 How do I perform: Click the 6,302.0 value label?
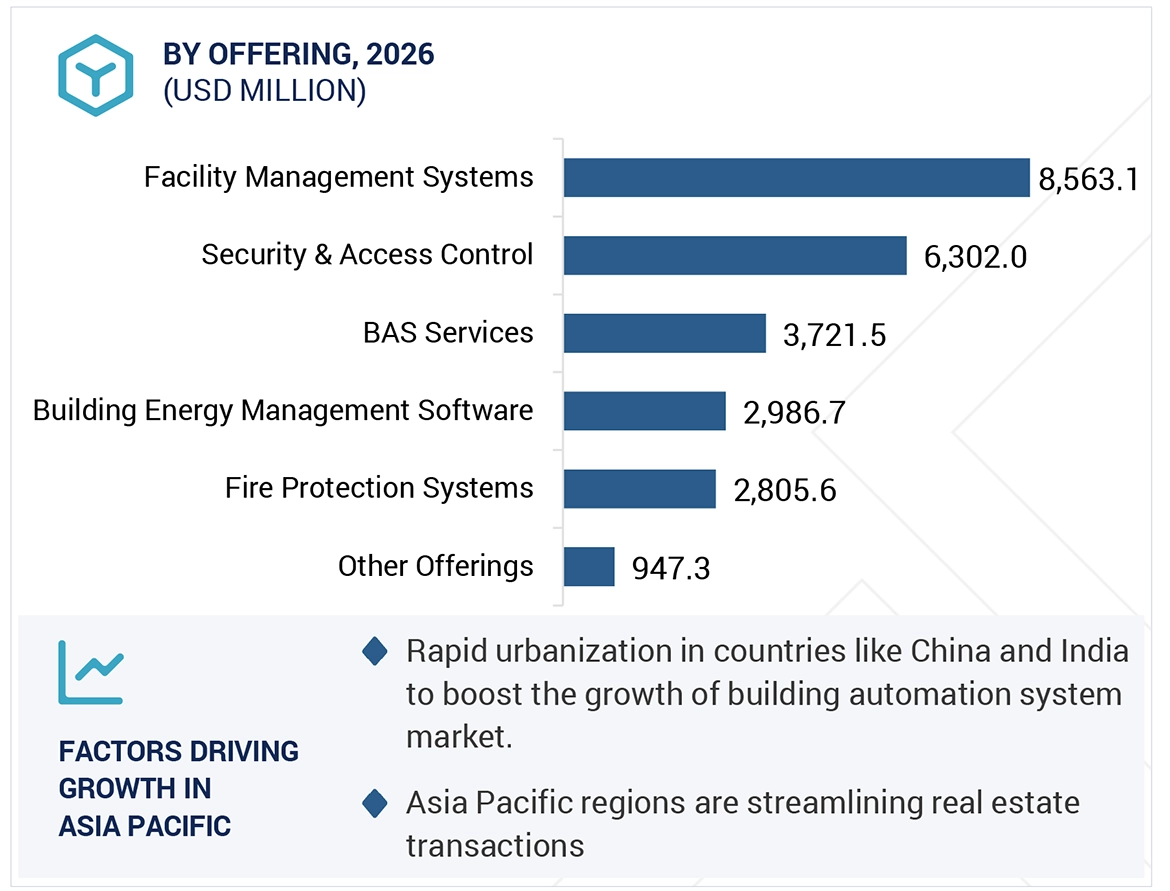(975, 257)
